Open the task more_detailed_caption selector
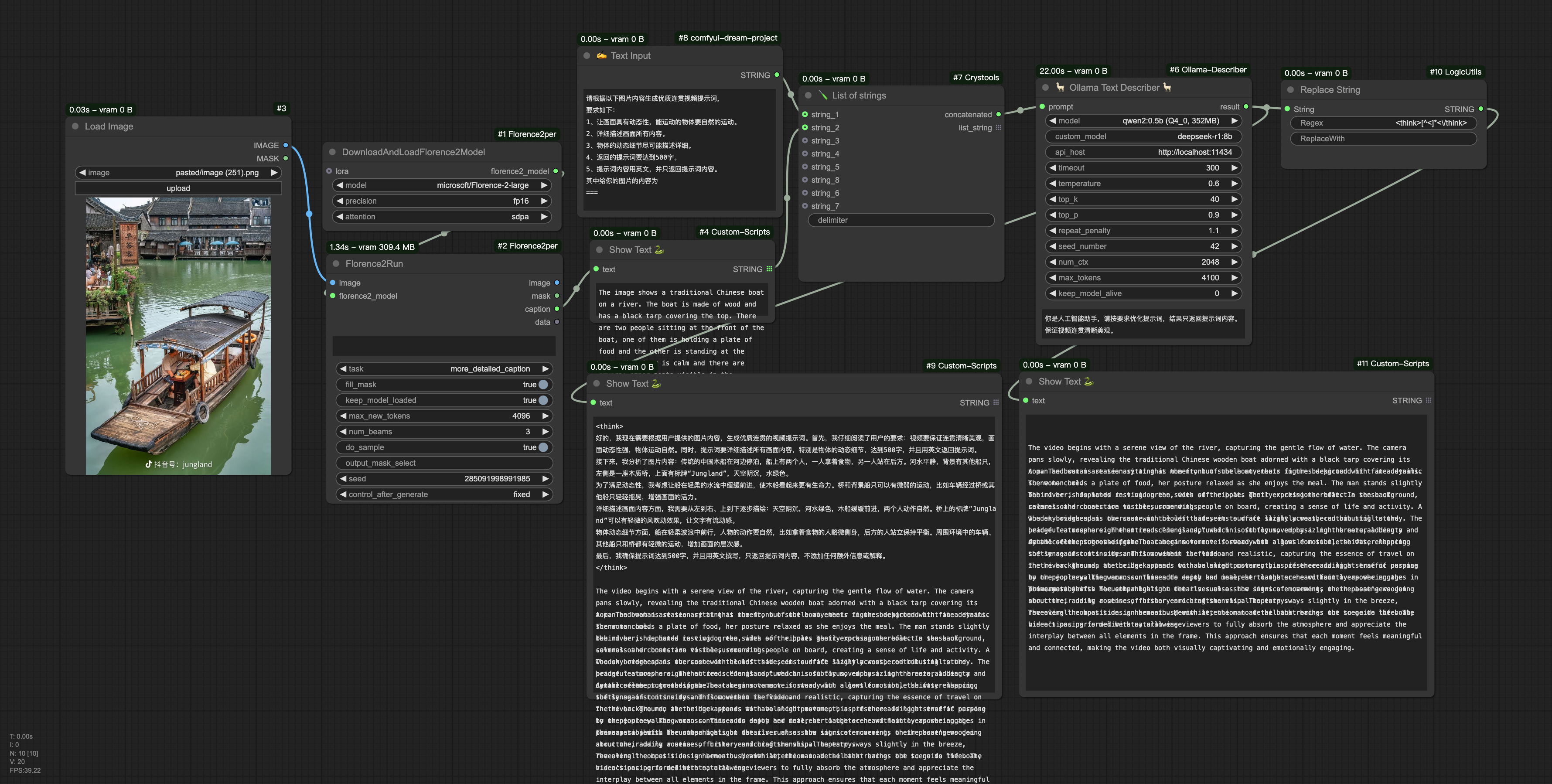 (444, 369)
